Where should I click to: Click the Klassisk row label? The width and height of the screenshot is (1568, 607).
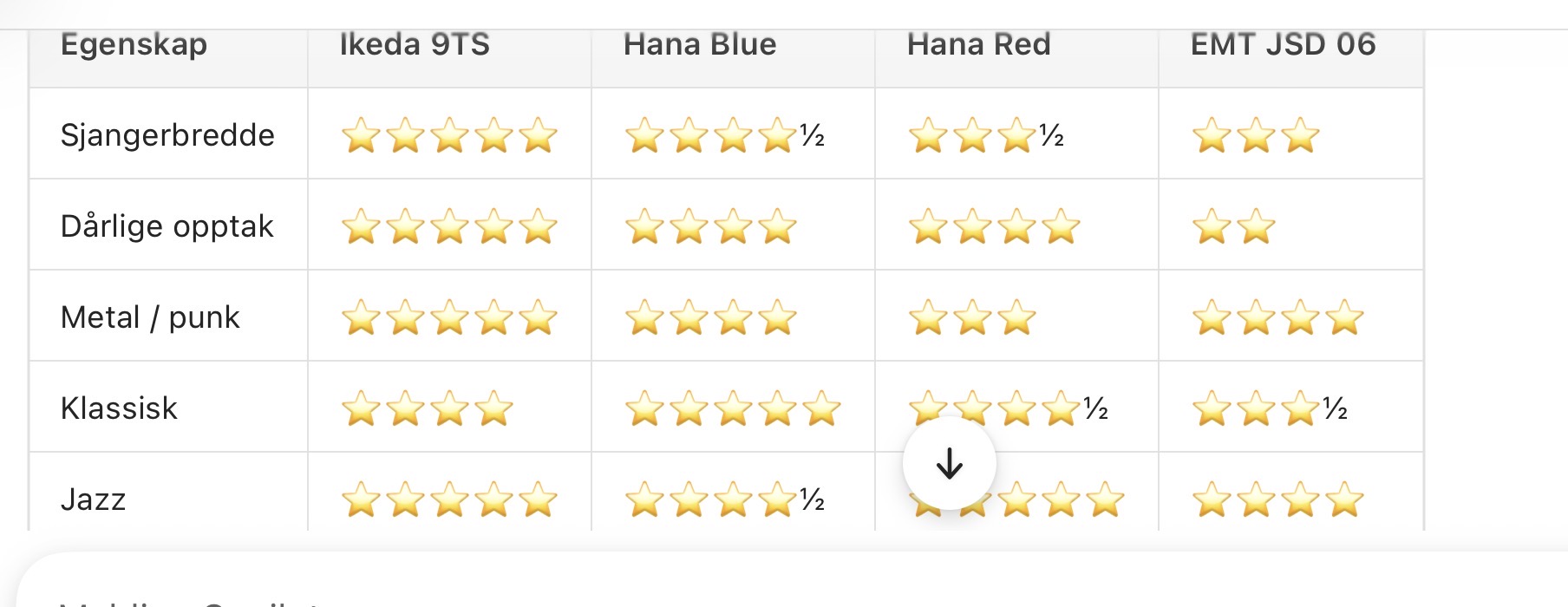tap(119, 408)
